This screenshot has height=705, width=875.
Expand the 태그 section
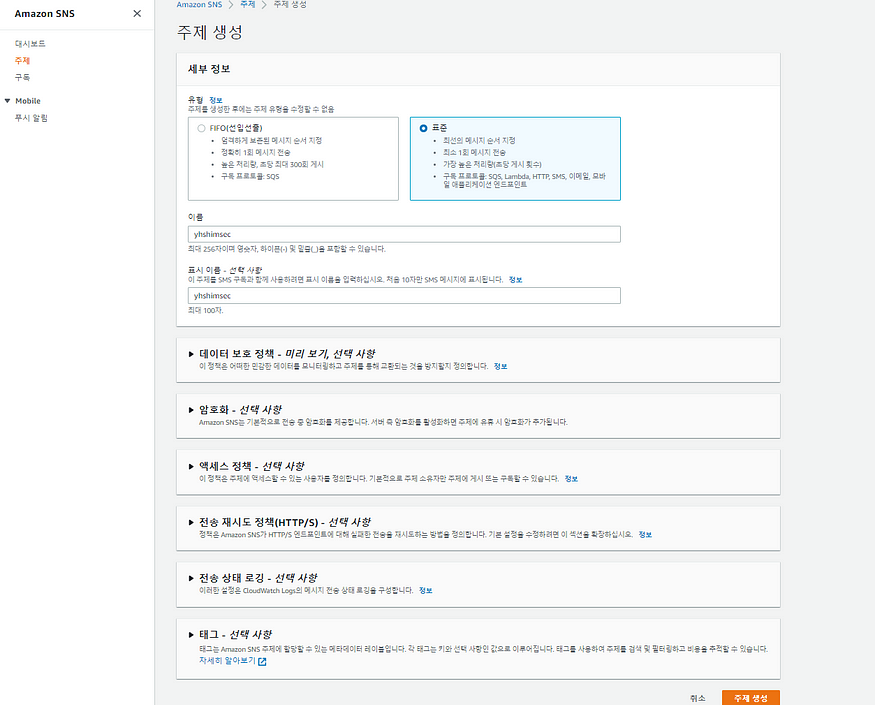coord(191,635)
